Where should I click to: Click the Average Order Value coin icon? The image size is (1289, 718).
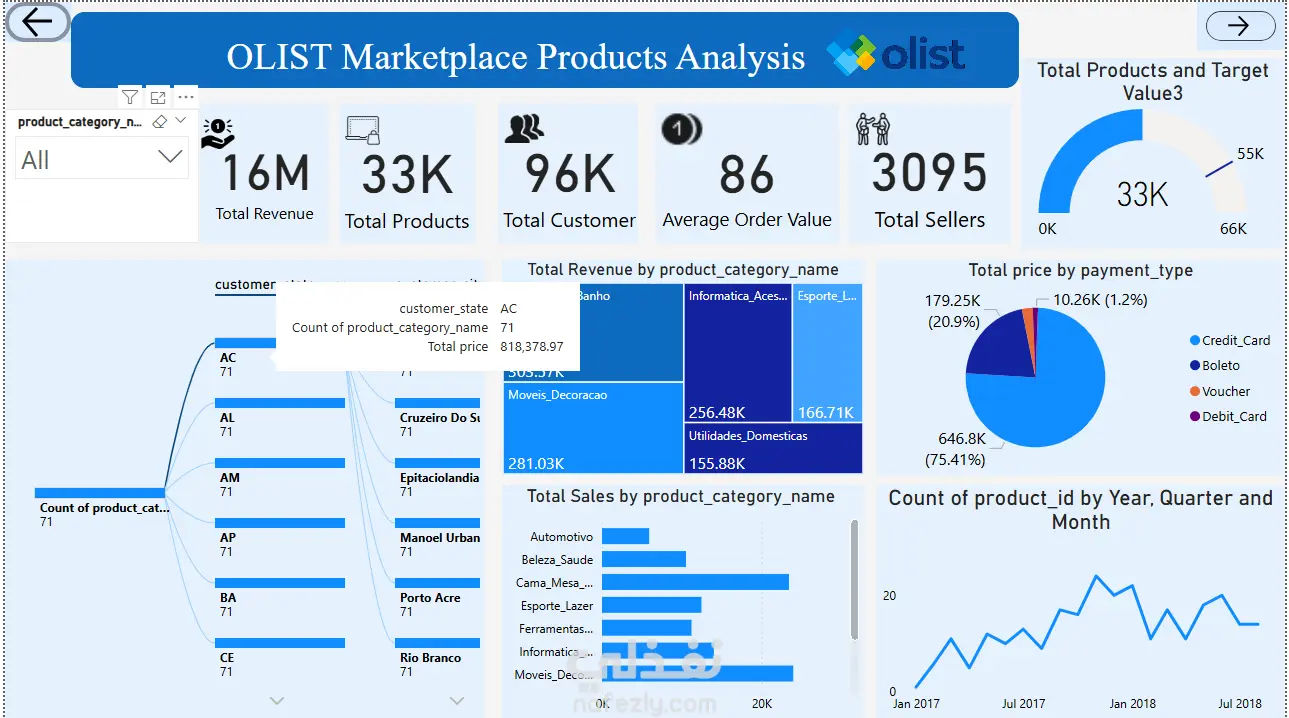682,129
